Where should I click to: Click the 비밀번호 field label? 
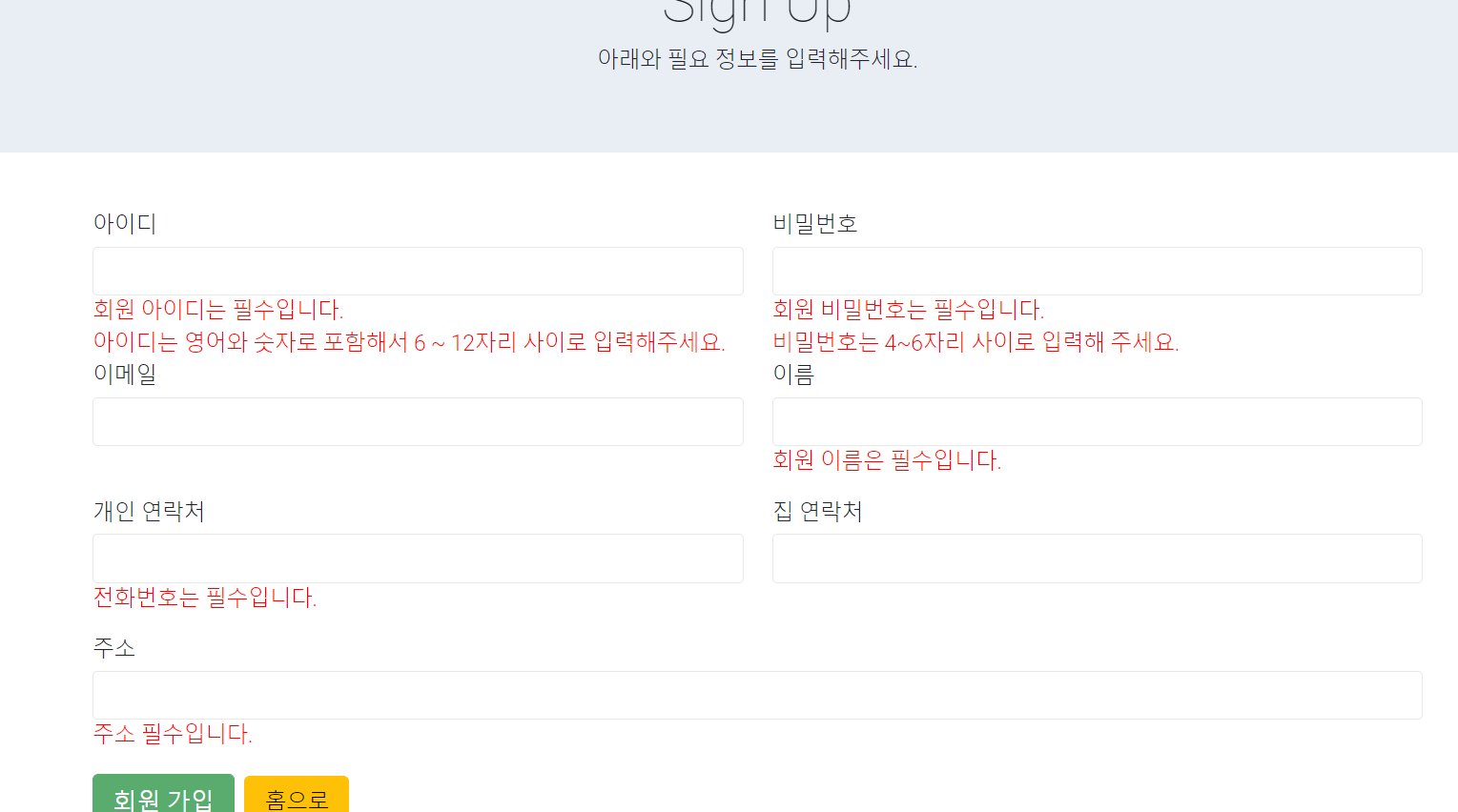click(815, 222)
